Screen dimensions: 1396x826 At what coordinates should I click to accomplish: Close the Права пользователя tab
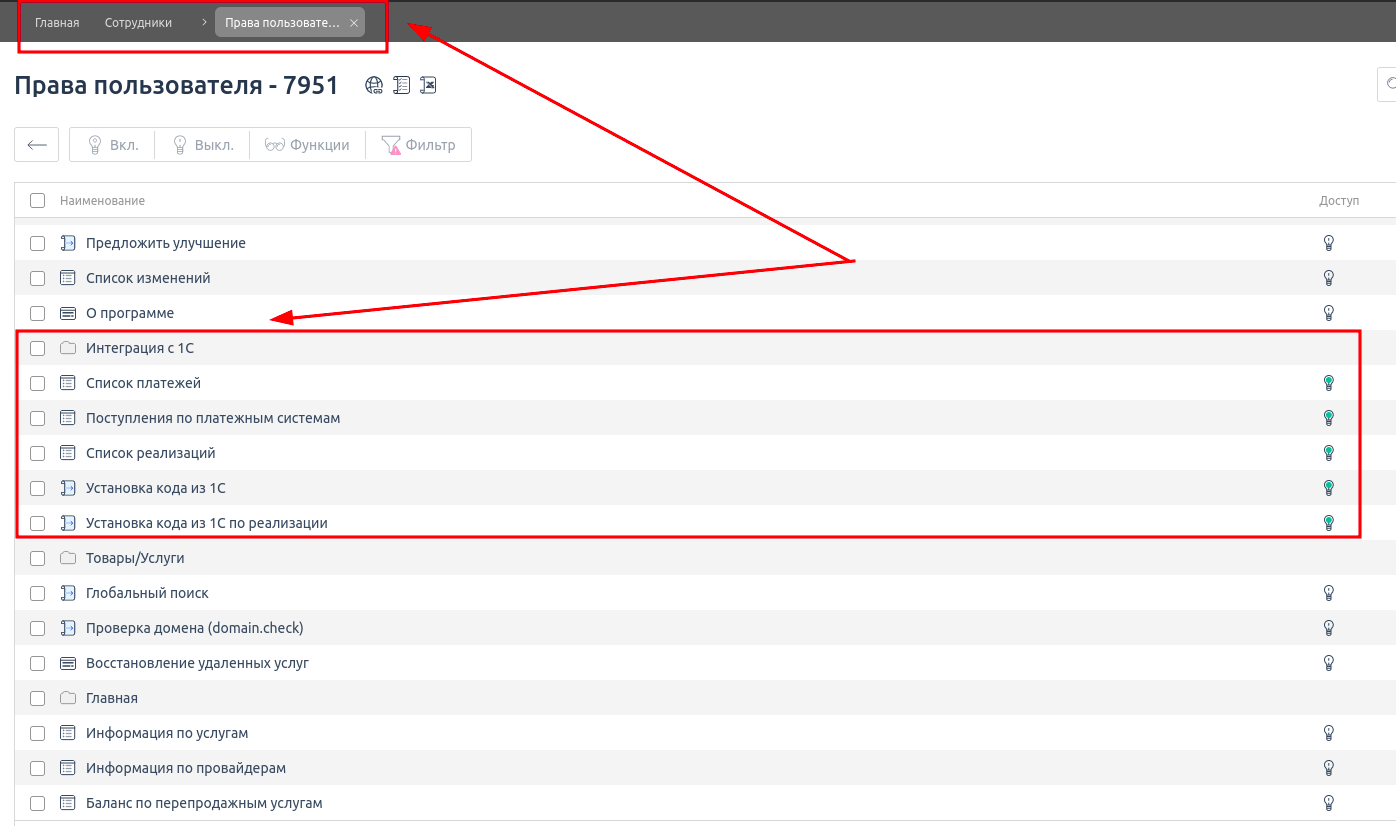[x=354, y=23]
